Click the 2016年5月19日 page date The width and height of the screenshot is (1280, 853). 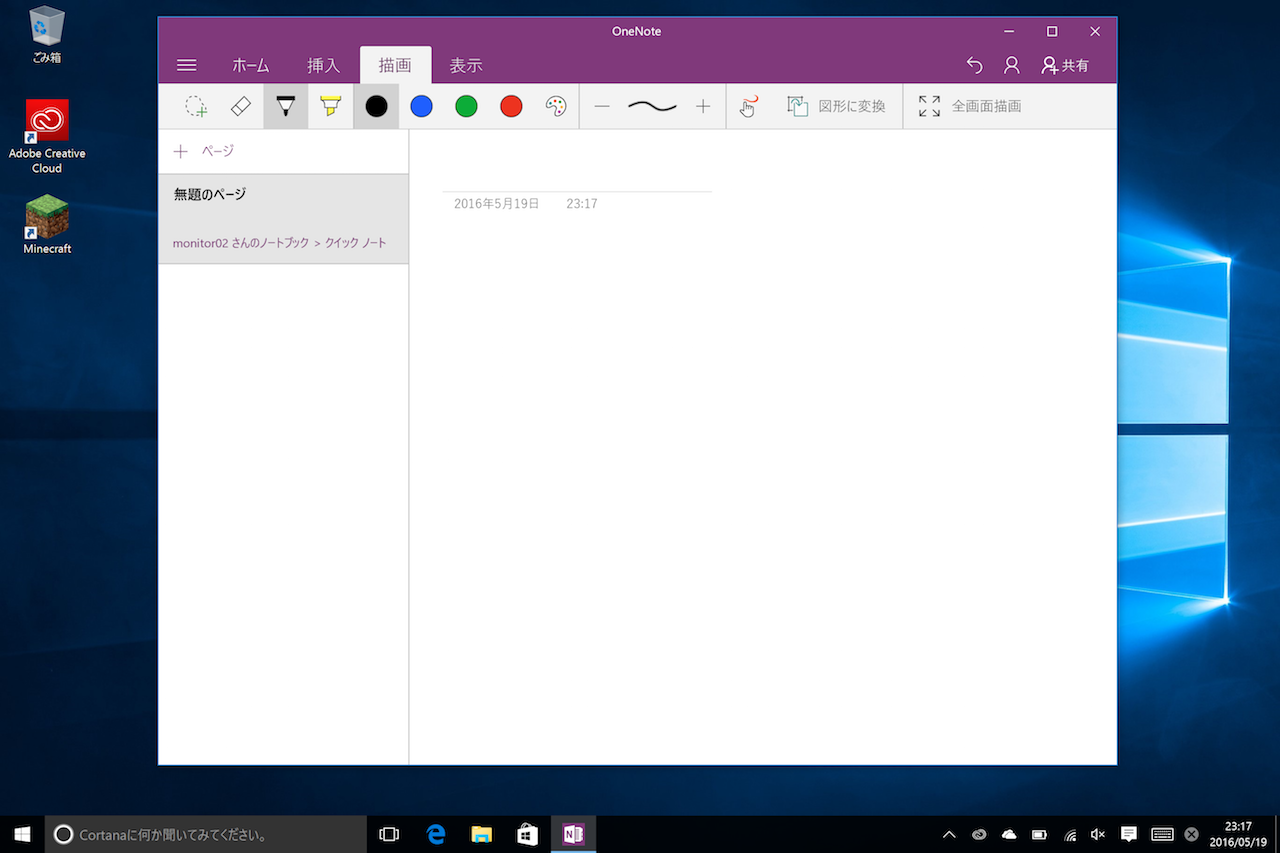pos(497,204)
